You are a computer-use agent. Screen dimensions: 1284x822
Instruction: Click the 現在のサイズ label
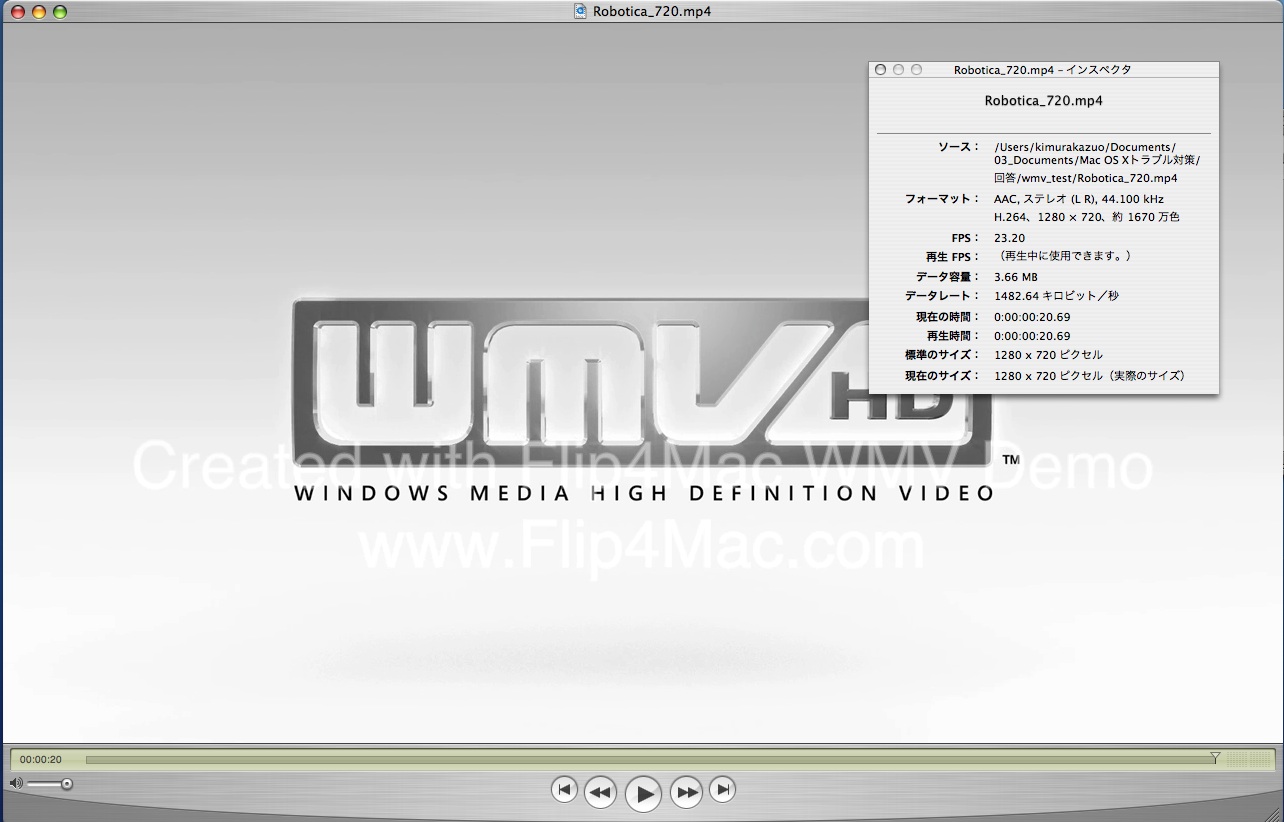click(x=943, y=376)
